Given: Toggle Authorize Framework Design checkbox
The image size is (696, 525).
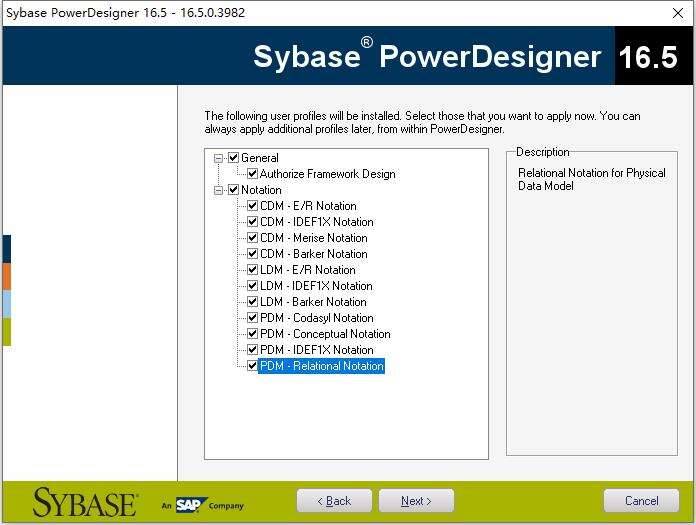Looking at the screenshot, I should click(x=253, y=174).
